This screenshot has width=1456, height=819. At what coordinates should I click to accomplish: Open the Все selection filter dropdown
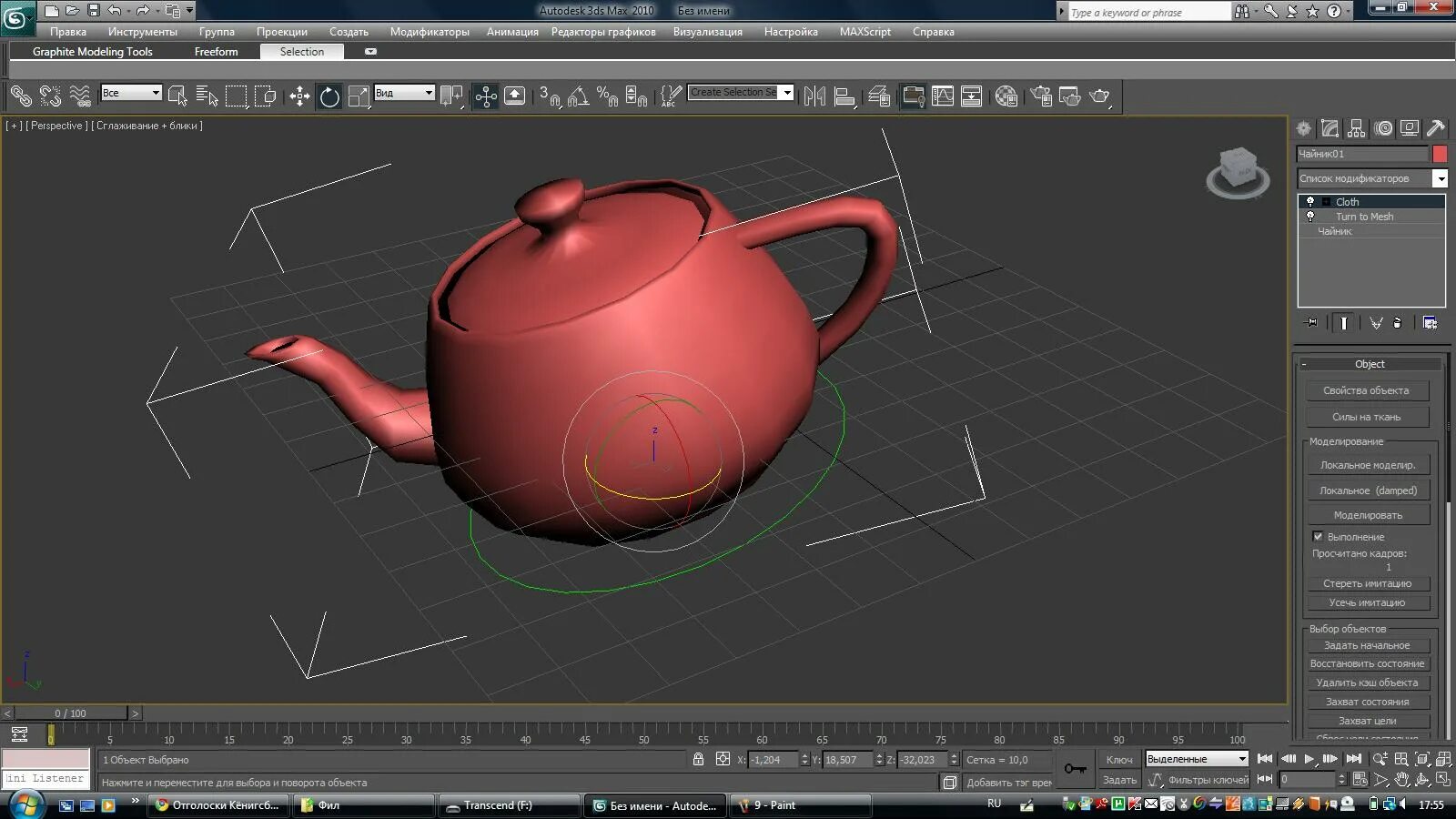[x=131, y=93]
